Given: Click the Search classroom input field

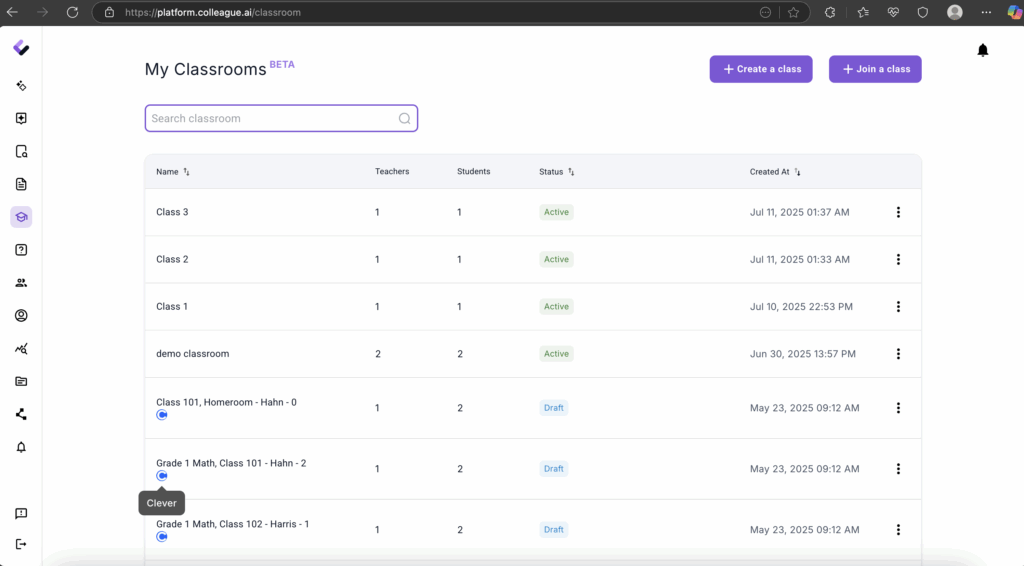Looking at the screenshot, I should pyautogui.click(x=272, y=118).
